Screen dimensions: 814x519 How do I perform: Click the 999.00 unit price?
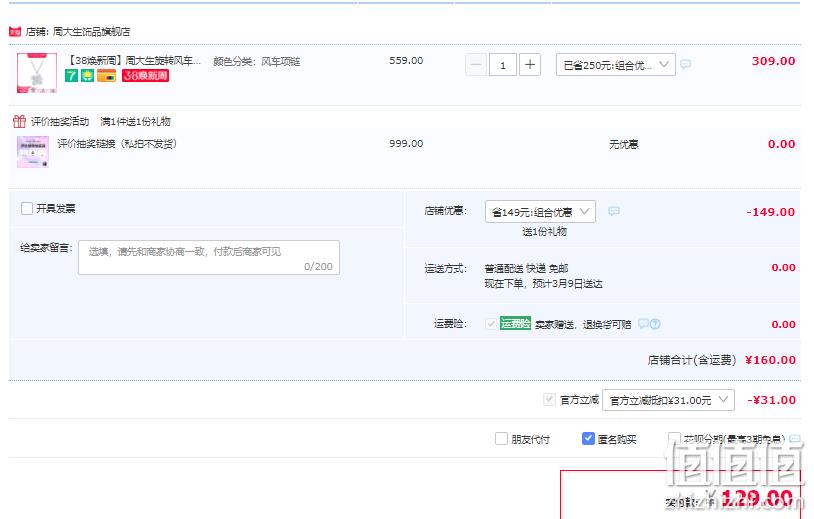point(406,144)
